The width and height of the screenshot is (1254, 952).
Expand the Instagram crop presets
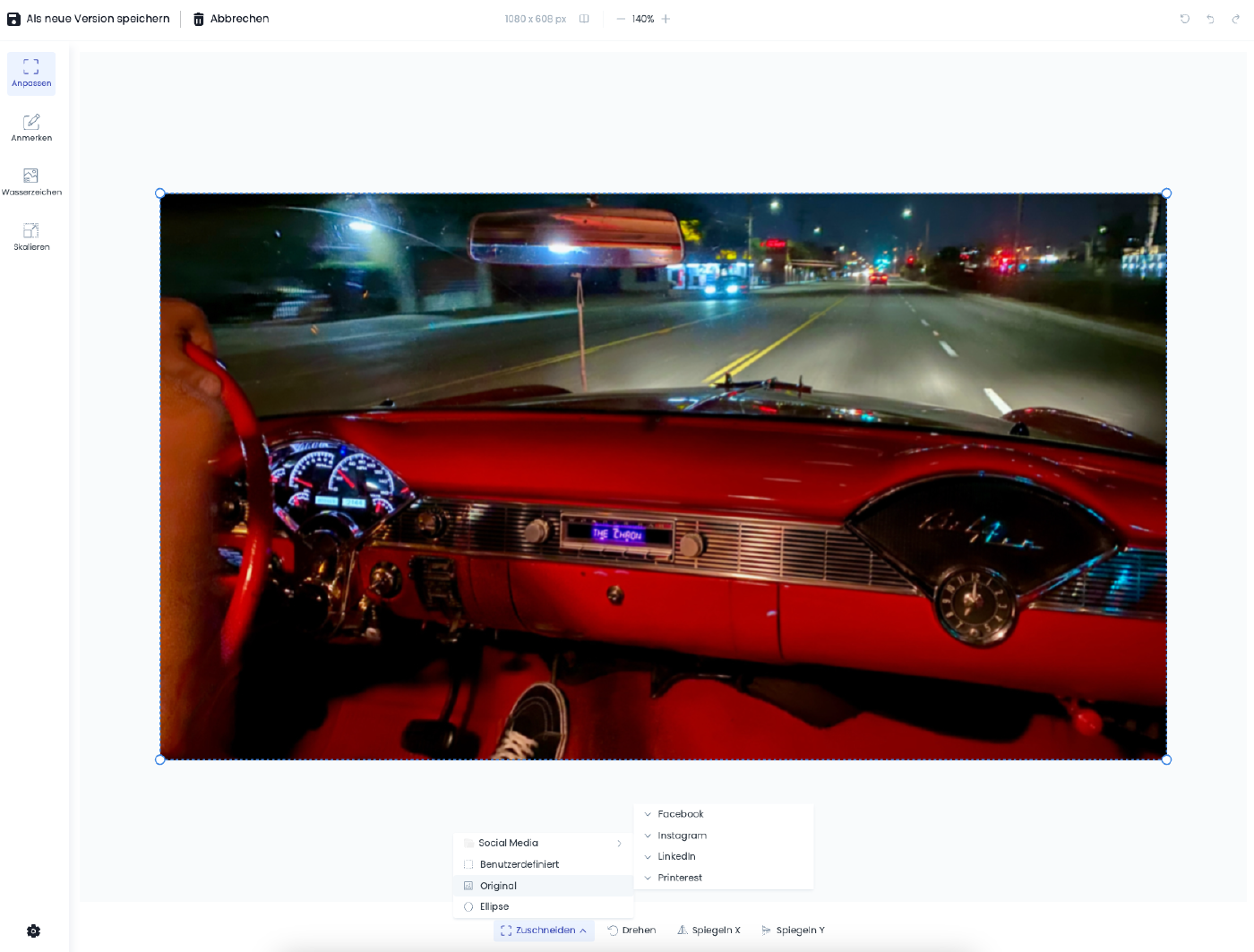coord(682,836)
